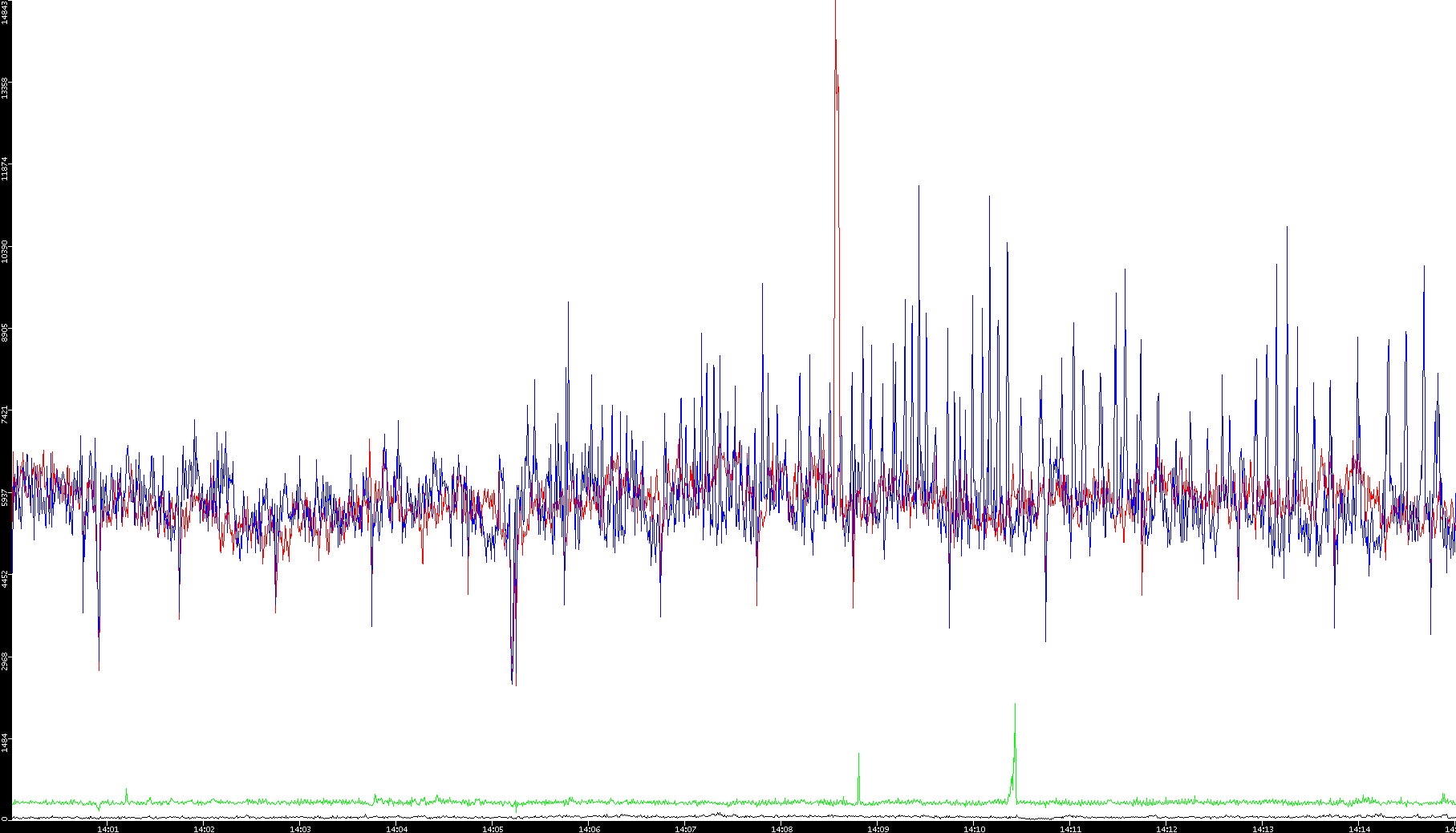The image size is (1456, 833).
Task: Click the 11874 label on vertical axis
Action: [5, 169]
